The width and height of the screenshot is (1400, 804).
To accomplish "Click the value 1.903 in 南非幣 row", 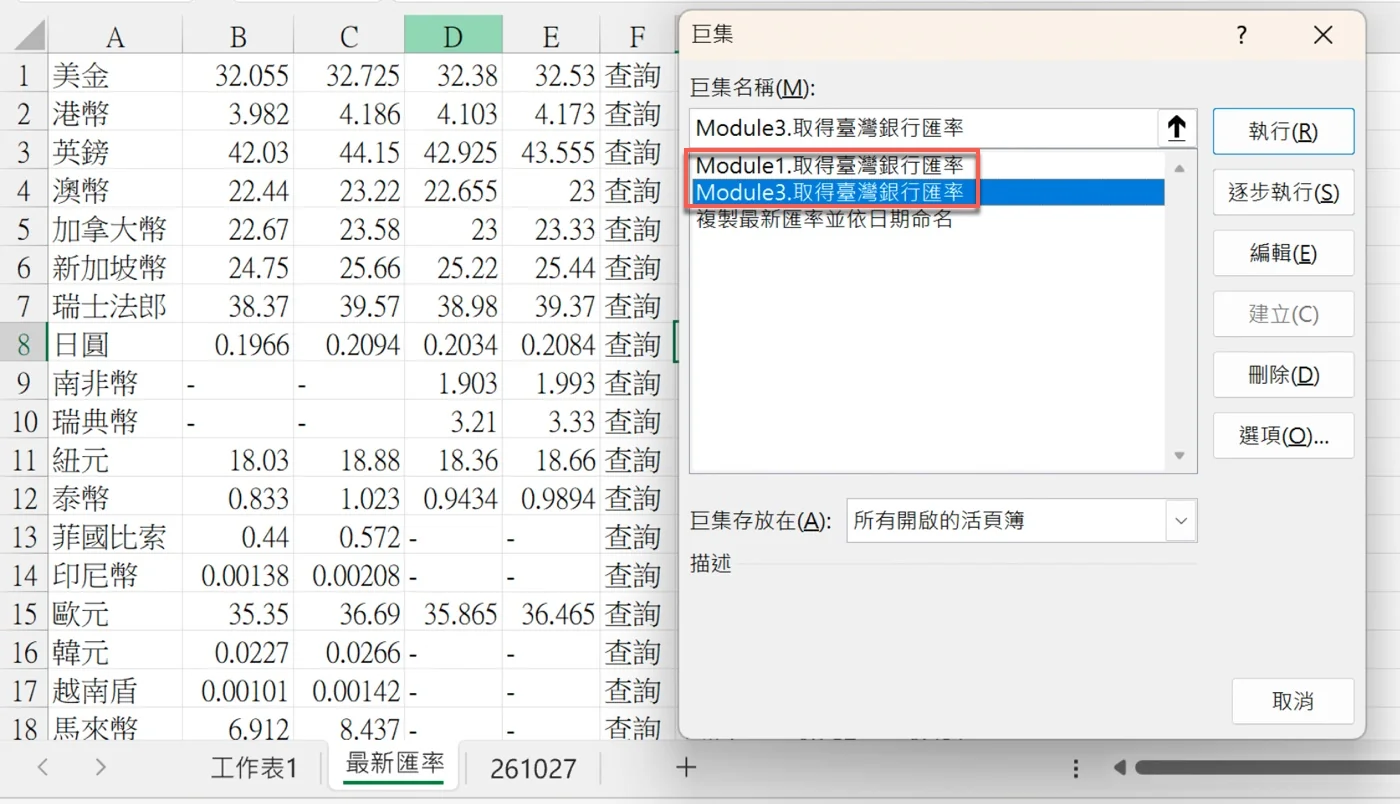I will 469,383.
